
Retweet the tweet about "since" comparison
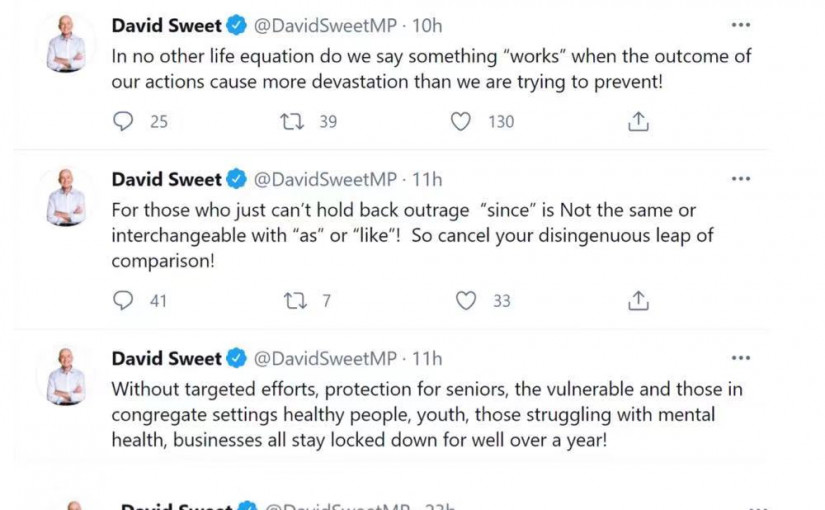pyautogui.click(x=292, y=300)
